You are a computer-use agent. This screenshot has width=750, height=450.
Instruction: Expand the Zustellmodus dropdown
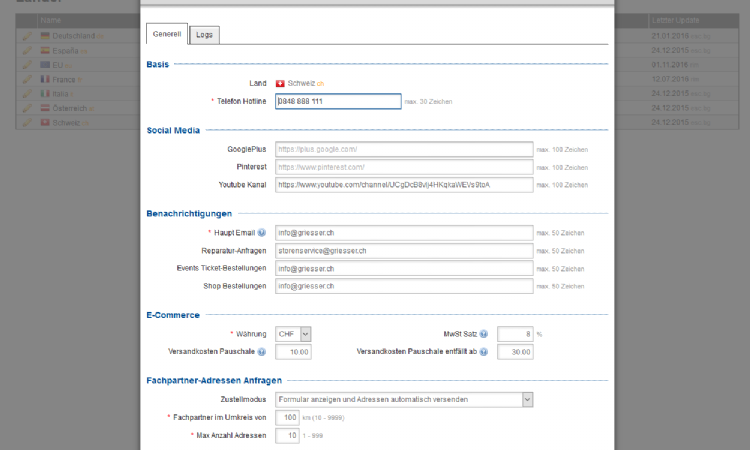pyautogui.click(x=404, y=399)
